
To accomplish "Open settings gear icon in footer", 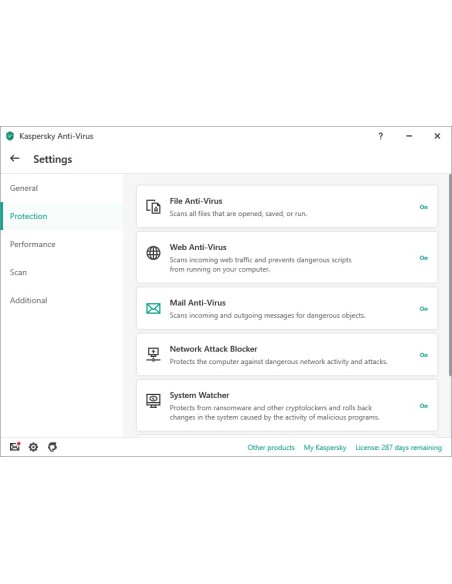I will 34,447.
